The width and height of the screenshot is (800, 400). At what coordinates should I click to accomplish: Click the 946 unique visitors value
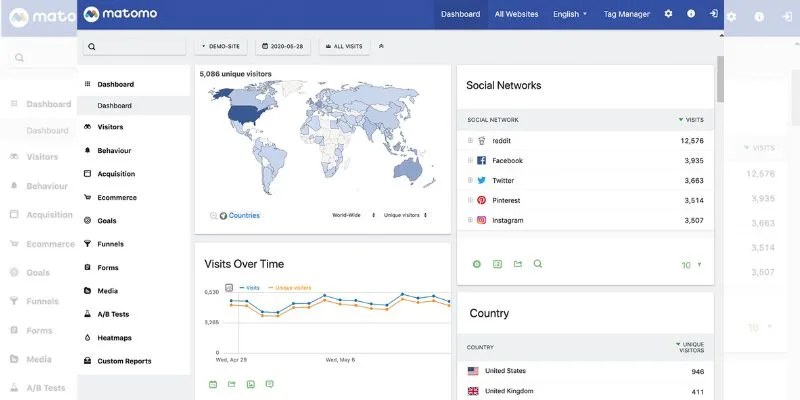[697, 372]
